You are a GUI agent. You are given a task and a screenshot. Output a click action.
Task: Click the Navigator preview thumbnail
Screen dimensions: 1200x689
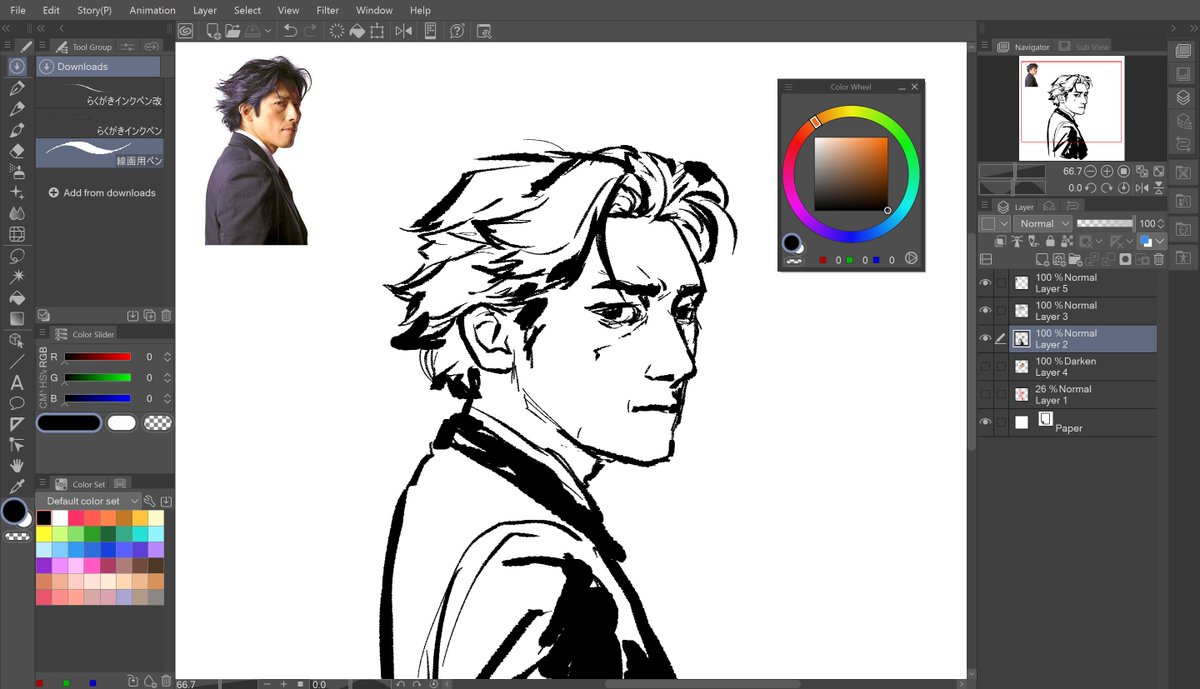[x=1071, y=108]
